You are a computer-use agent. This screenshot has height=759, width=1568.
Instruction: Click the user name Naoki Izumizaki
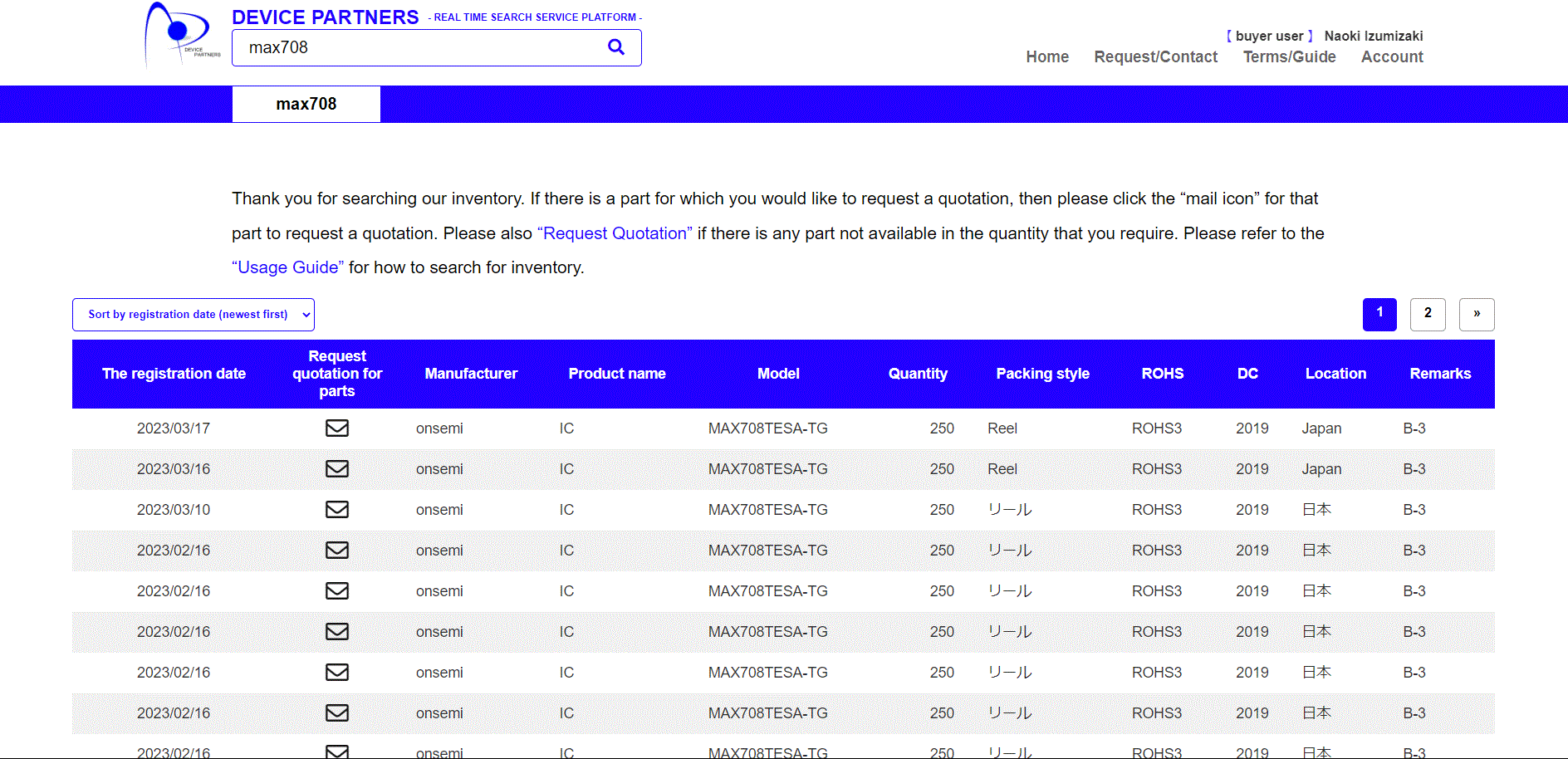pos(1374,36)
